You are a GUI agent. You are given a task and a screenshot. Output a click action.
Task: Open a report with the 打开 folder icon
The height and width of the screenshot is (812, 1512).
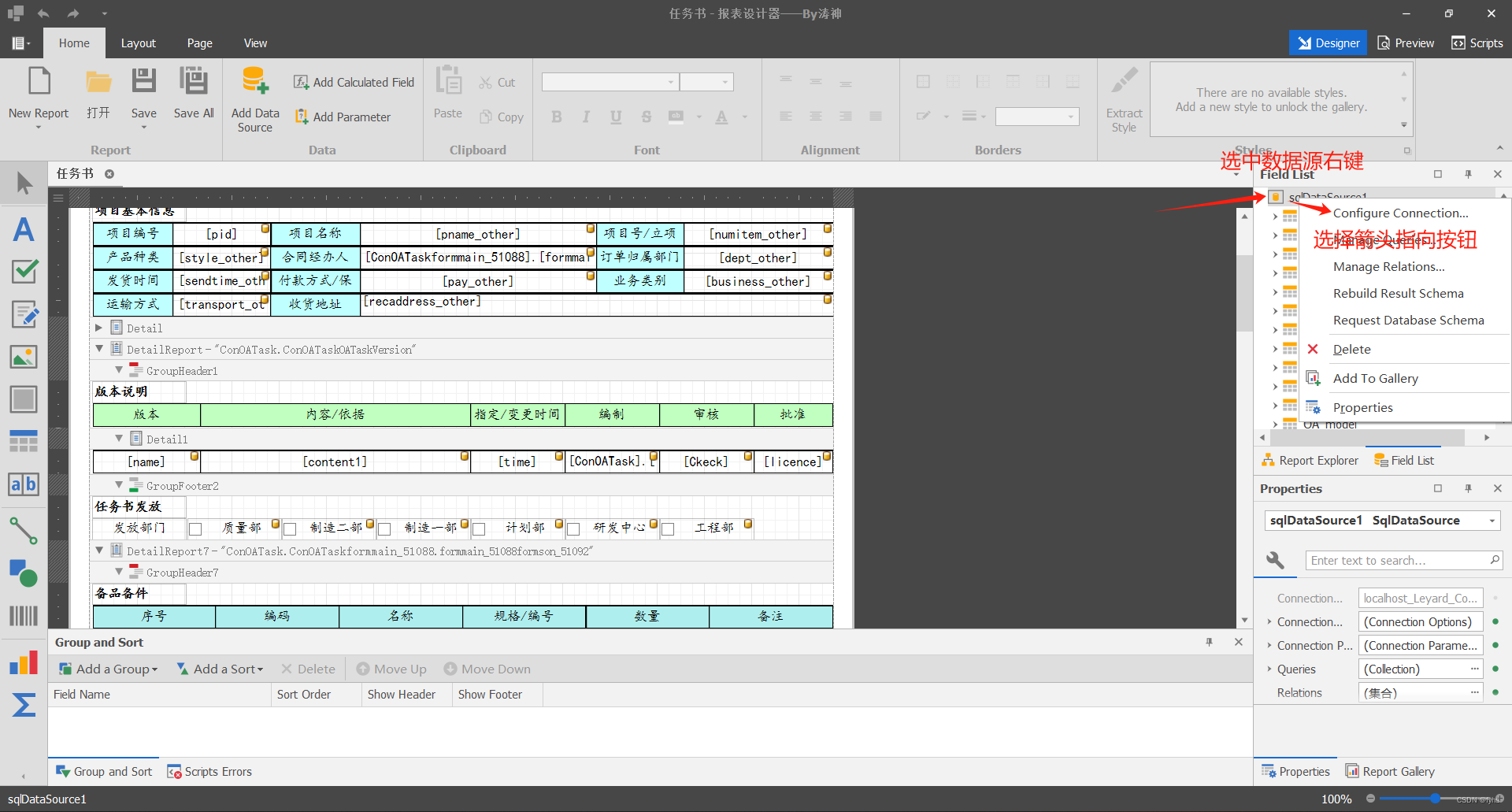click(x=98, y=82)
